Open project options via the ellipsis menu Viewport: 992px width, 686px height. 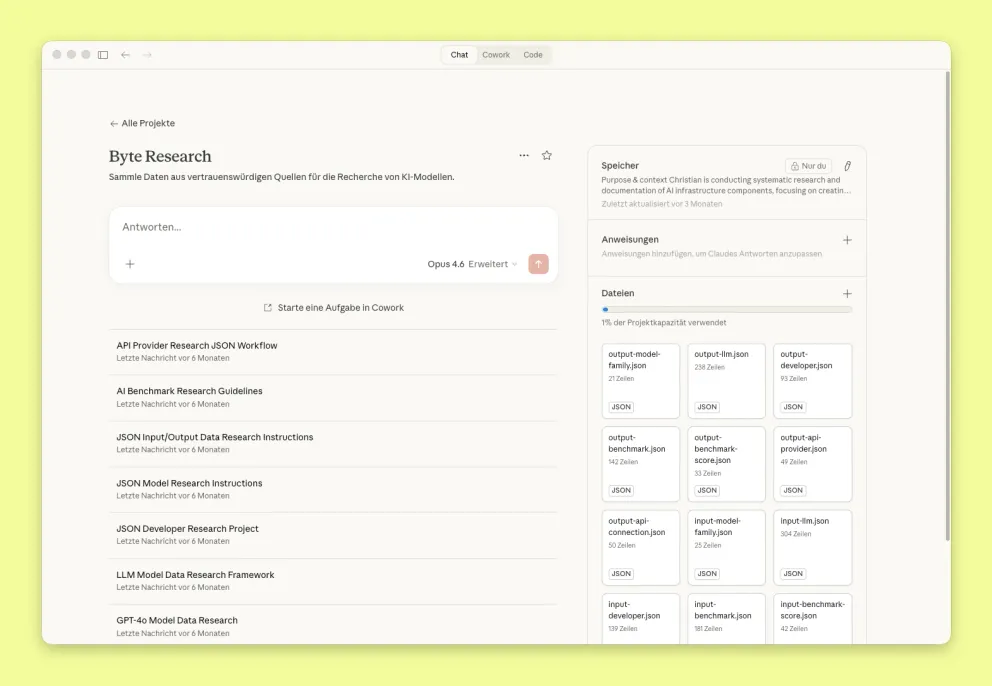pyautogui.click(x=524, y=155)
